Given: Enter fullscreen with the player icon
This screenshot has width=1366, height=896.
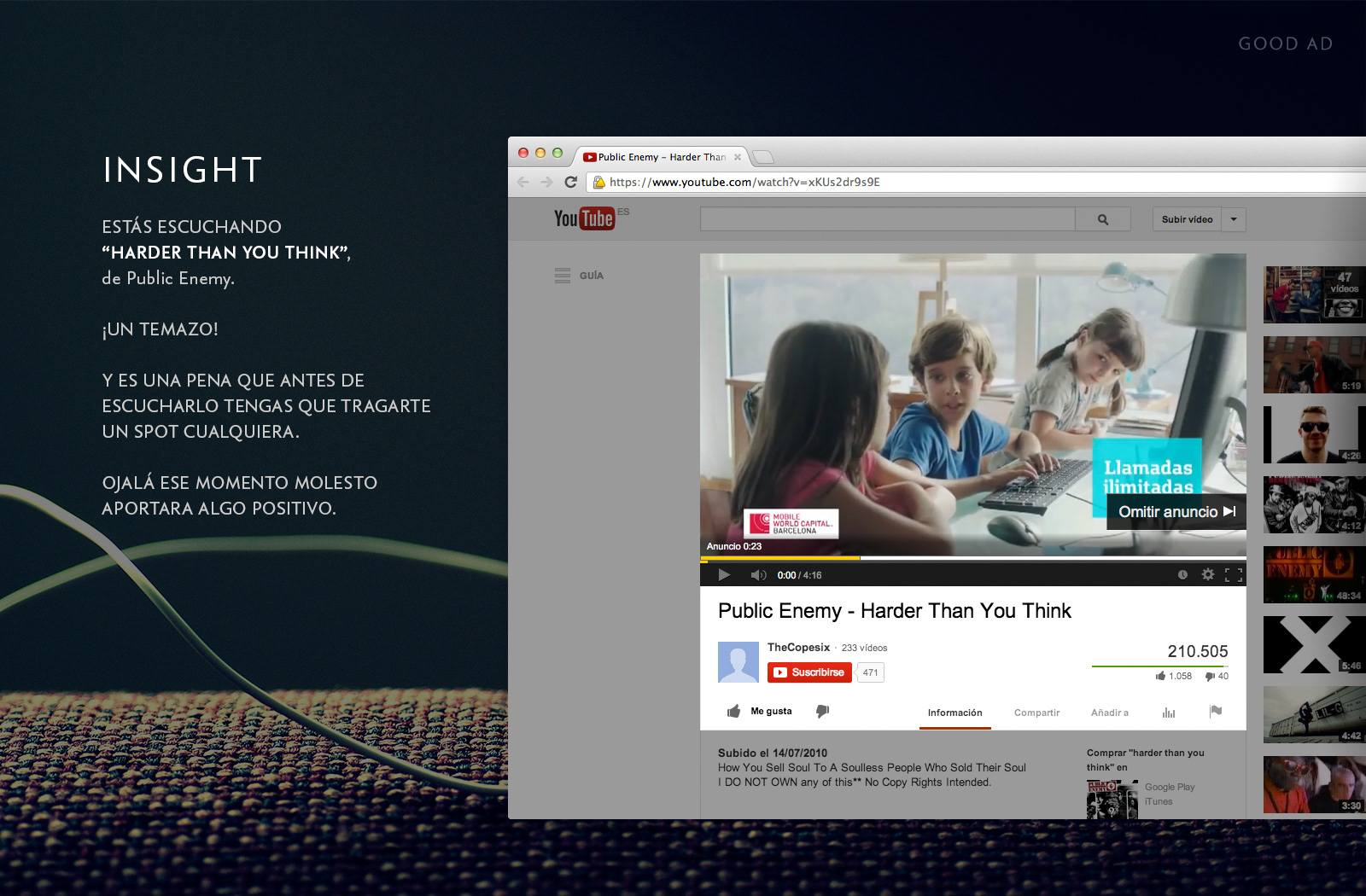Looking at the screenshot, I should [1234, 575].
